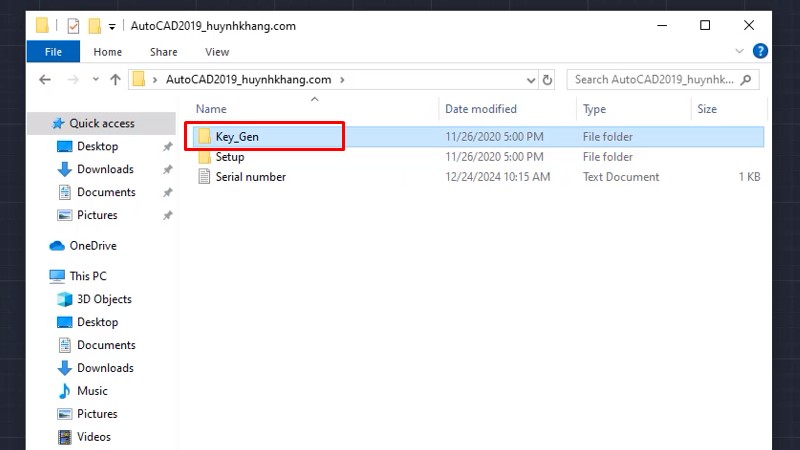Switch to the Share tab

pyautogui.click(x=163, y=52)
